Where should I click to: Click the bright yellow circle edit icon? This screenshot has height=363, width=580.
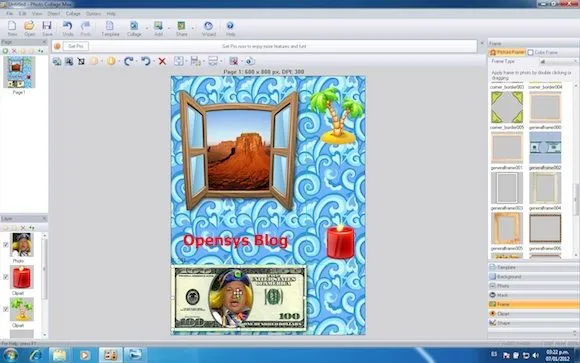(111, 61)
